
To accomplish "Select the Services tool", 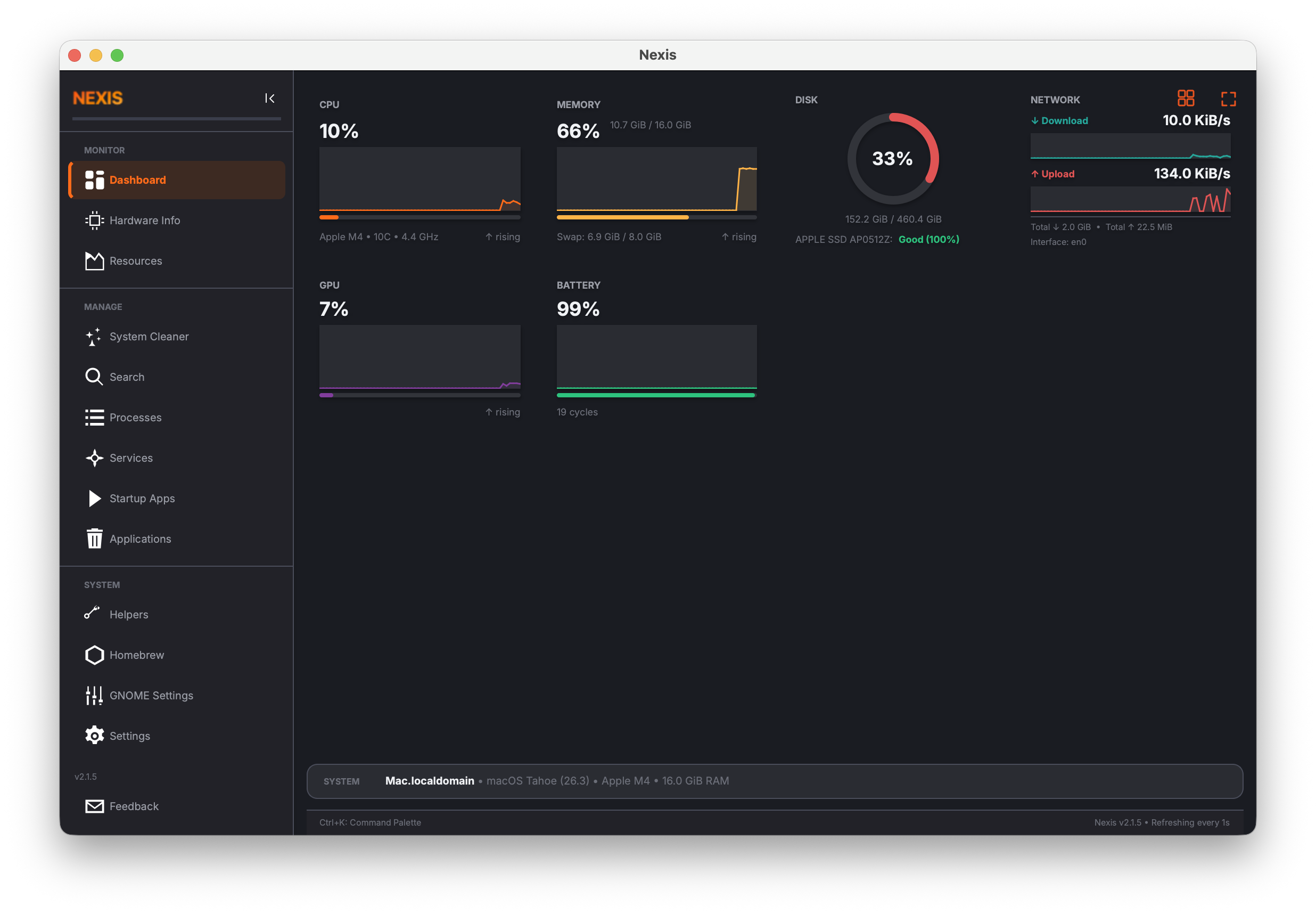I will pyautogui.click(x=130, y=458).
